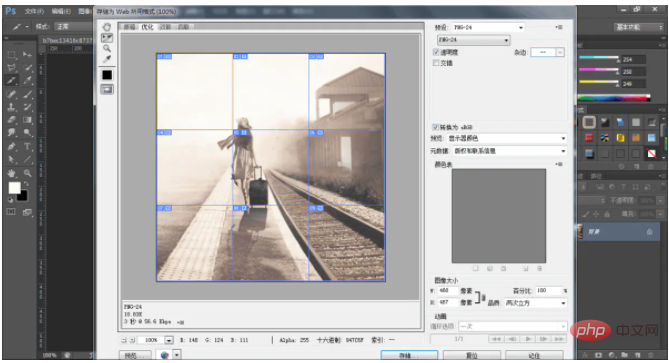This screenshot has height=363, width=669.
Task: Open the 杂边 matte dropdown
Action: pos(547,52)
